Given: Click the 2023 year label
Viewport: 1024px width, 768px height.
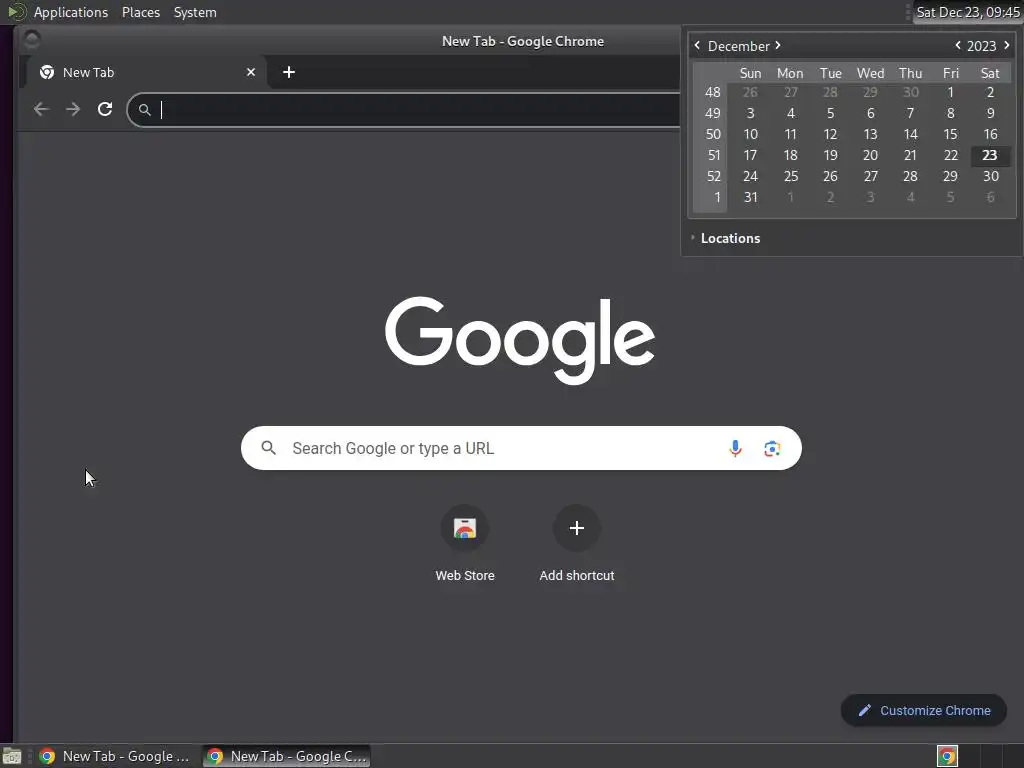Looking at the screenshot, I should (981, 46).
